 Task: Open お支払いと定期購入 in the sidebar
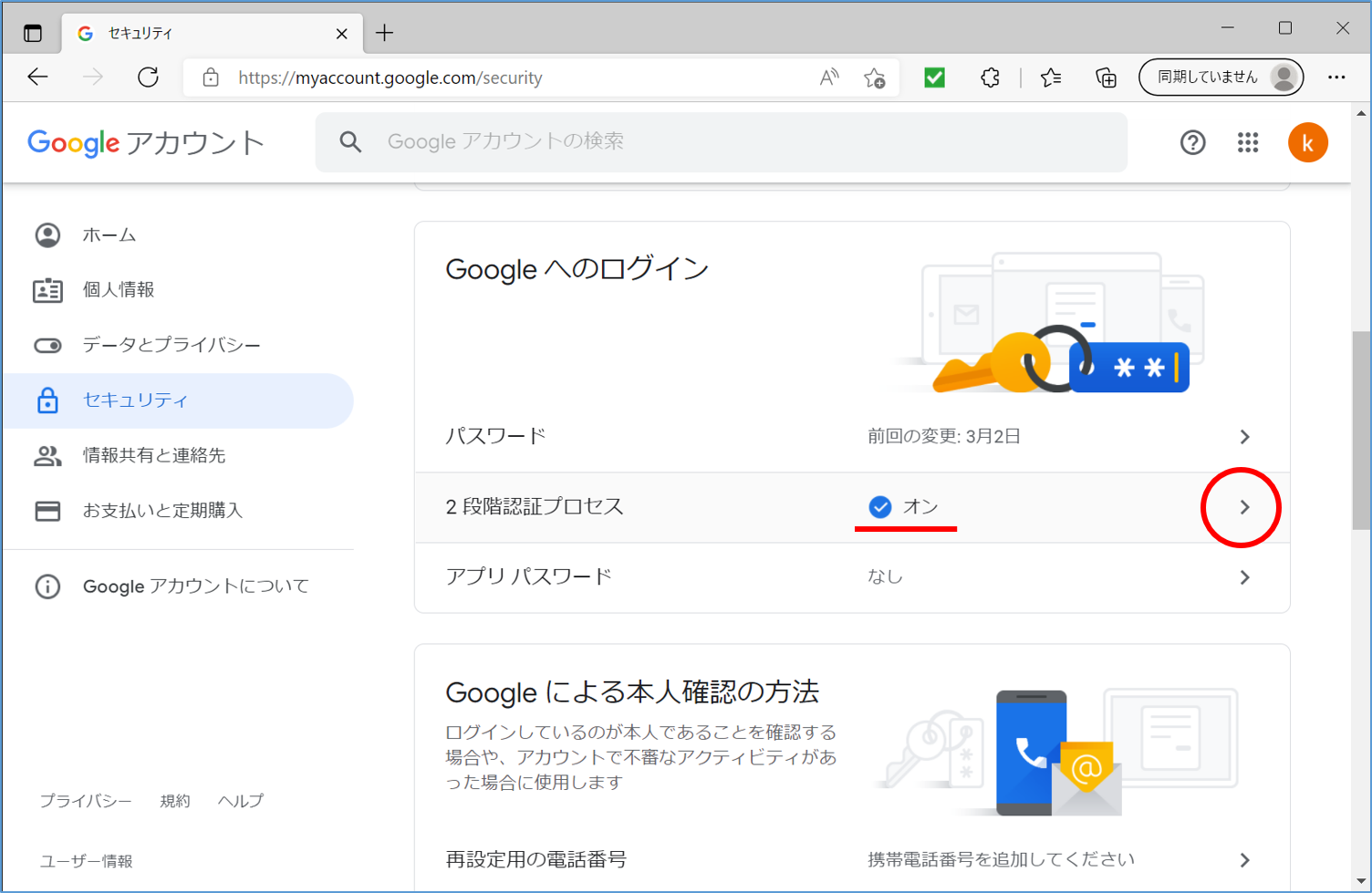point(178,511)
